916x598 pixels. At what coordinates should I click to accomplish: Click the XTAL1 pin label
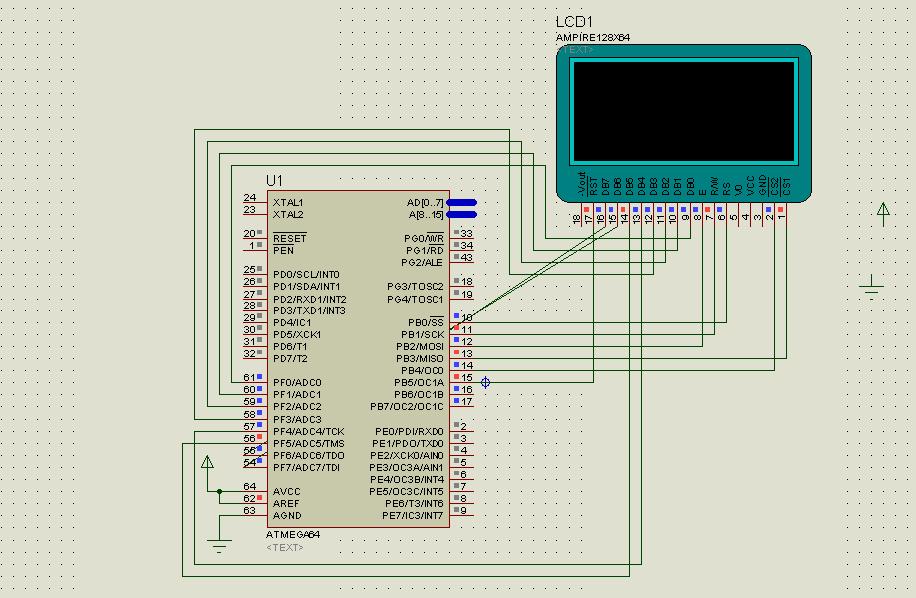(x=288, y=203)
